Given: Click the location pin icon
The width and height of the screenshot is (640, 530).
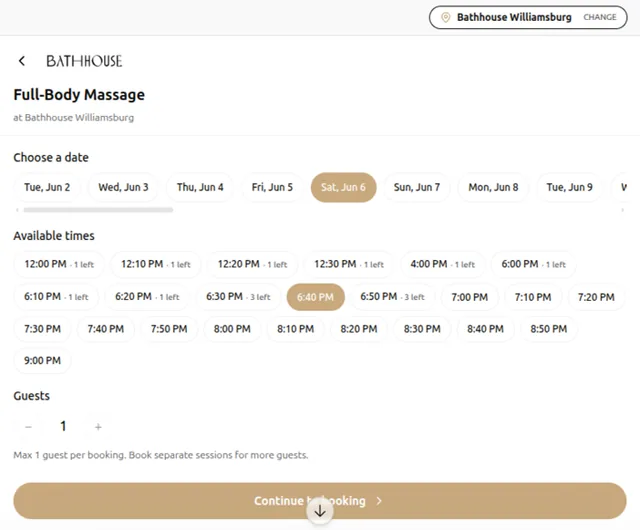Looking at the screenshot, I should tap(445, 17).
